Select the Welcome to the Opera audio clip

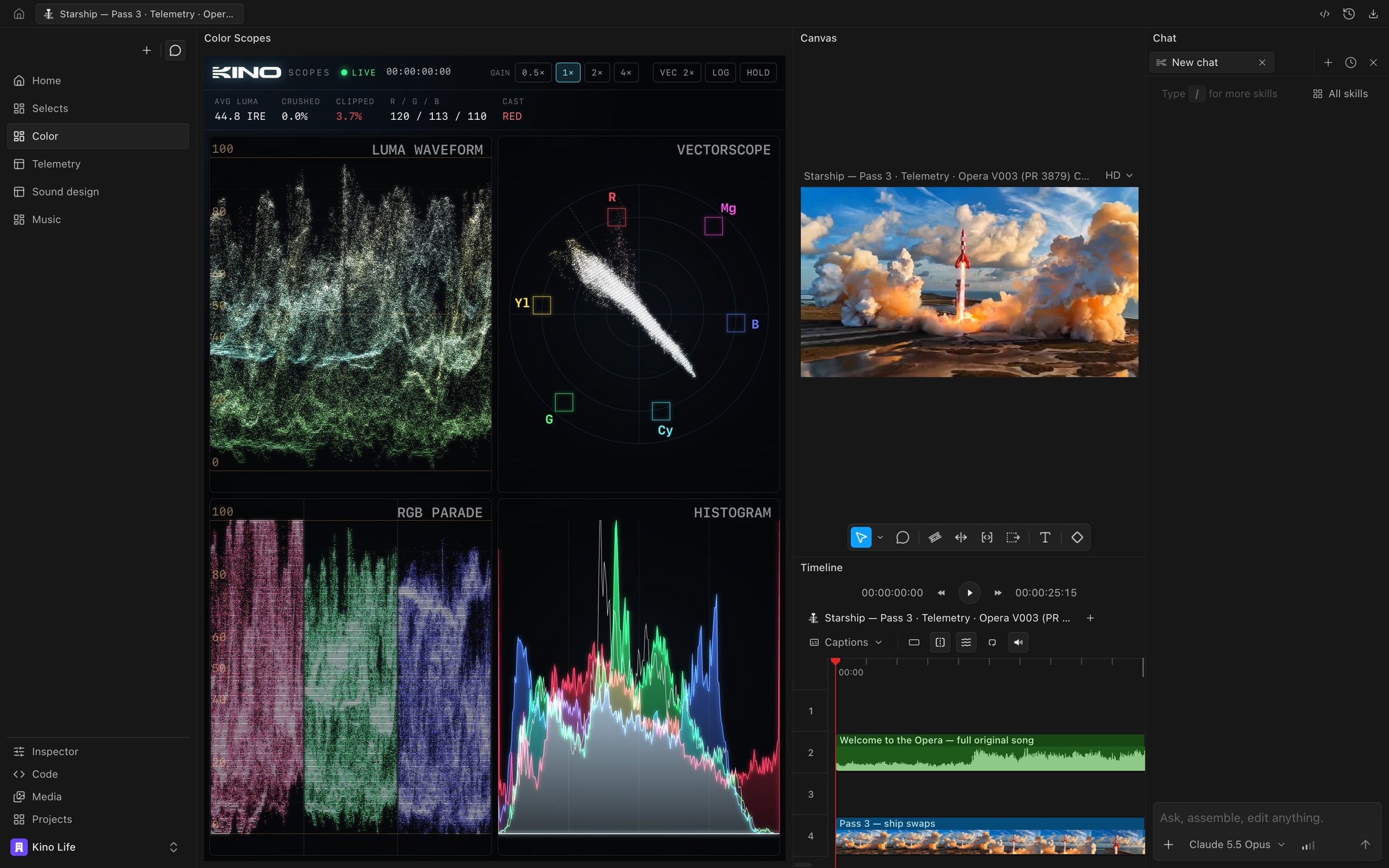[x=990, y=752]
